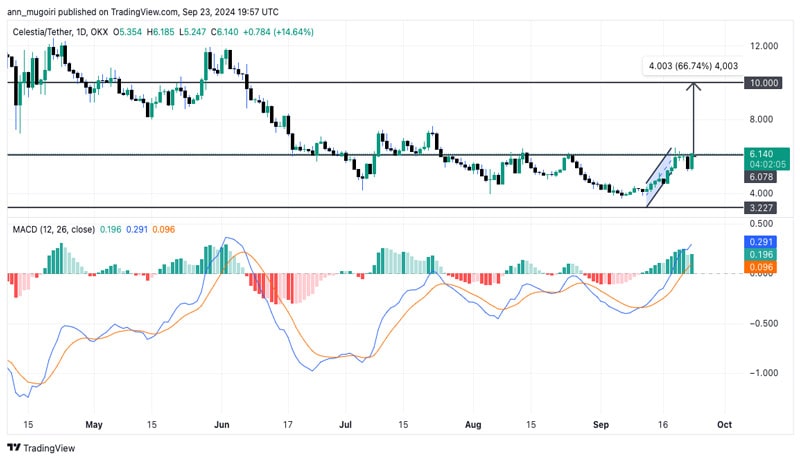Click the −1.000 MACD axis tick

pyautogui.click(x=764, y=373)
